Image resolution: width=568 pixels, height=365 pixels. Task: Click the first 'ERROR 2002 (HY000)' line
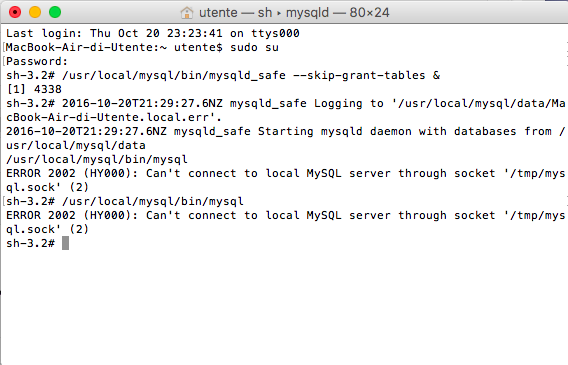[x=285, y=173]
